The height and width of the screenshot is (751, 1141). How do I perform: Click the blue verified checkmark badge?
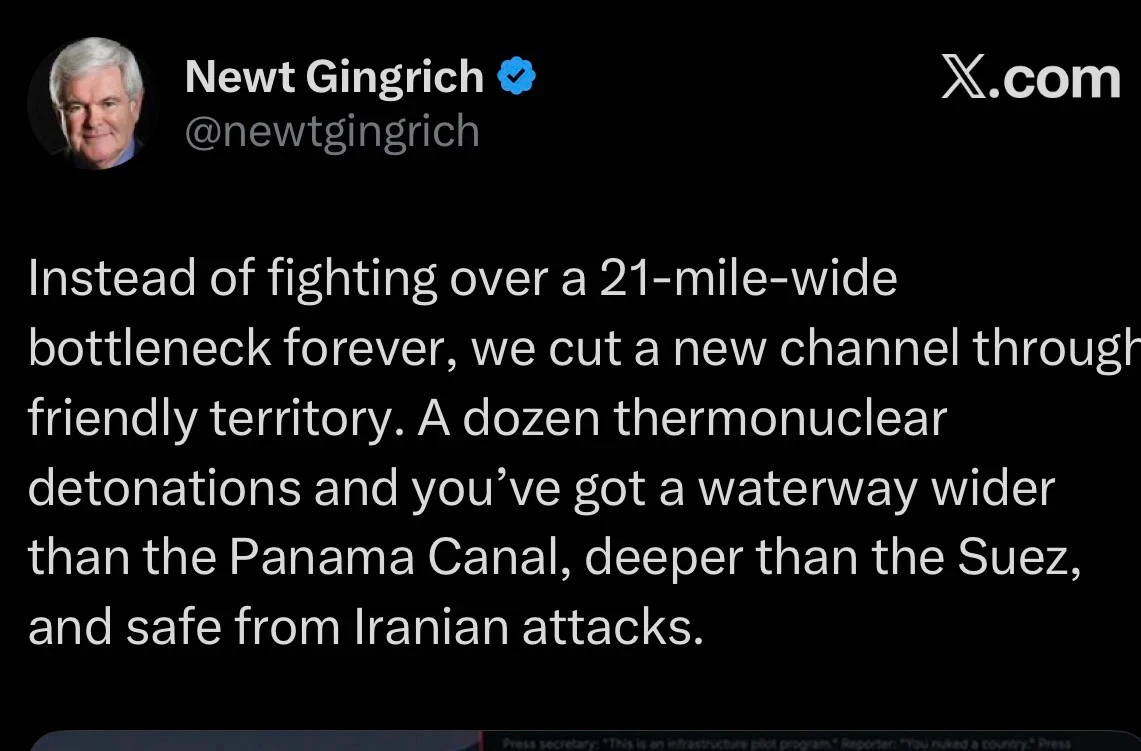[x=517, y=77]
